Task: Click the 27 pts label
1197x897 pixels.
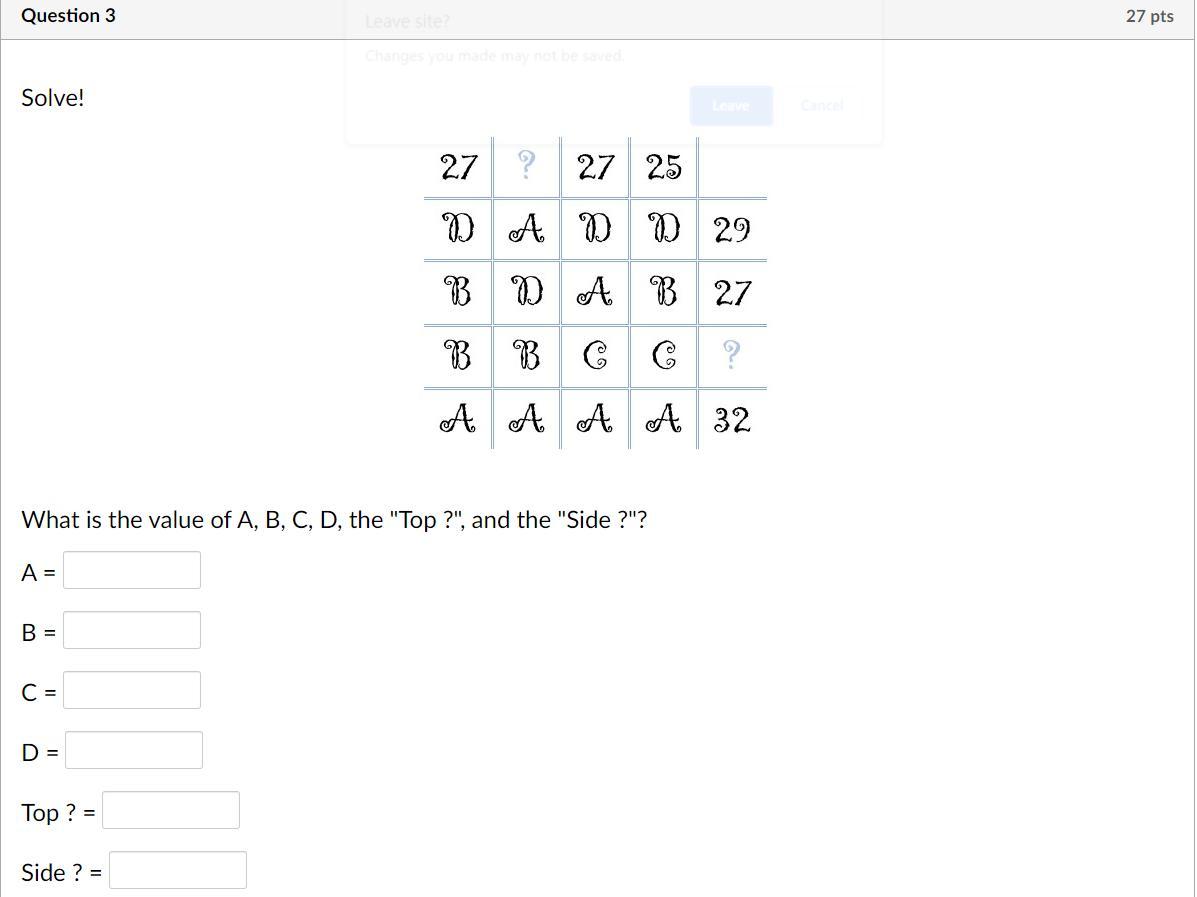Action: (1150, 15)
